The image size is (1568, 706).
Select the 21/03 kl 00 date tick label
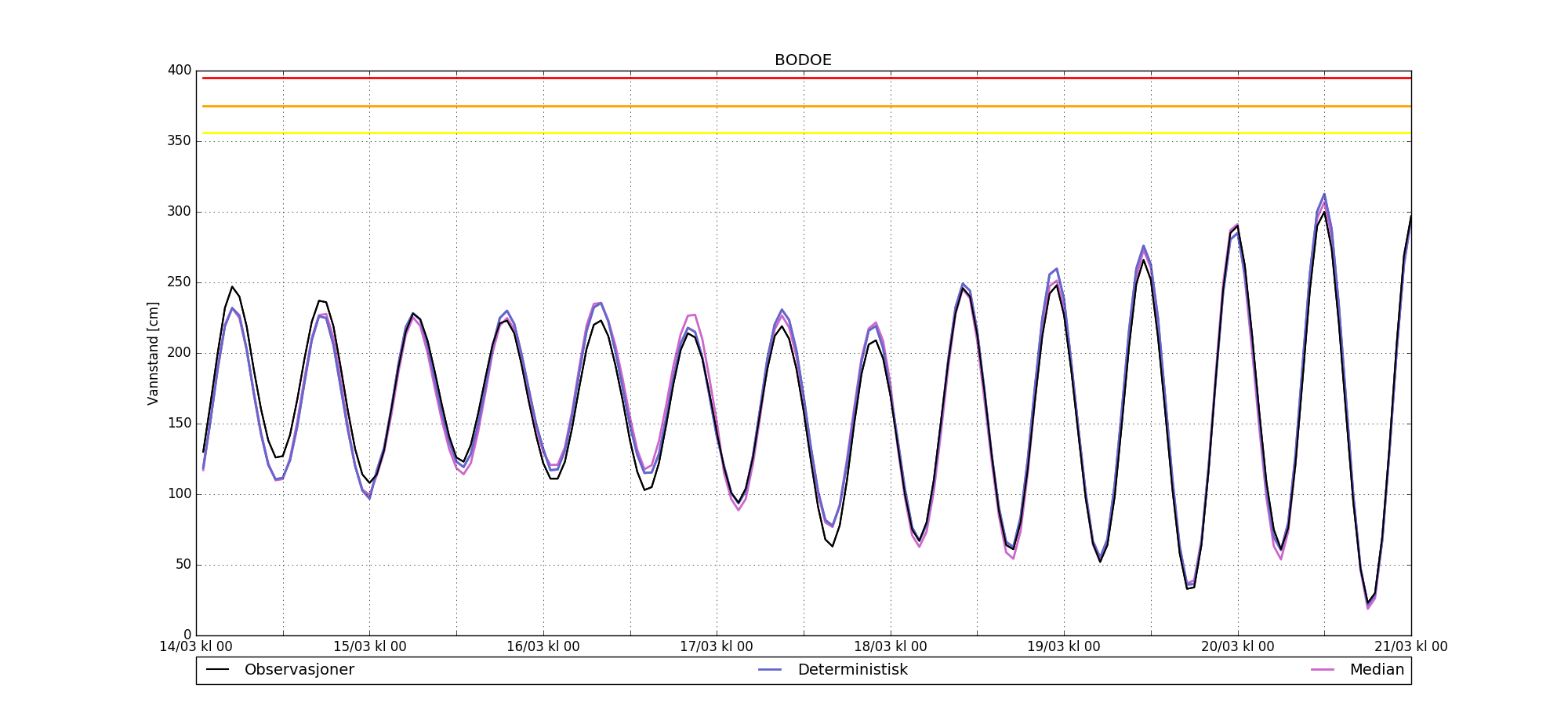[x=1410, y=647]
